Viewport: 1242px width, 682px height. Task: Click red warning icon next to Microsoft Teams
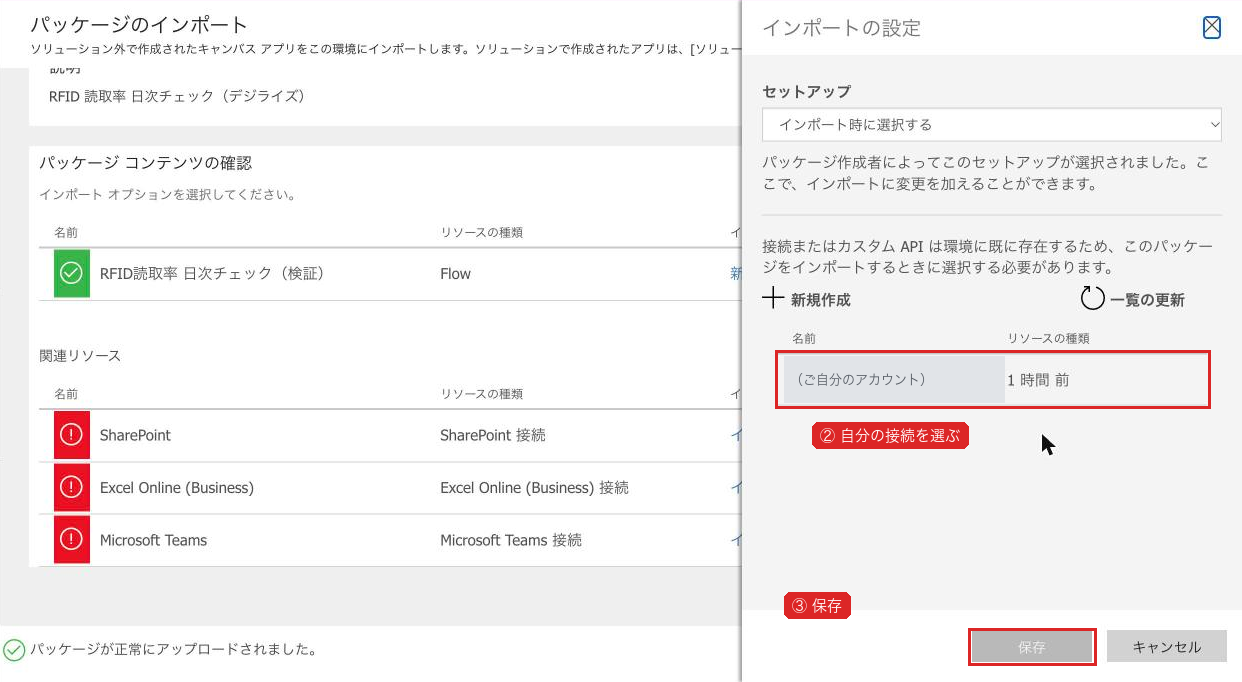[x=71, y=539]
